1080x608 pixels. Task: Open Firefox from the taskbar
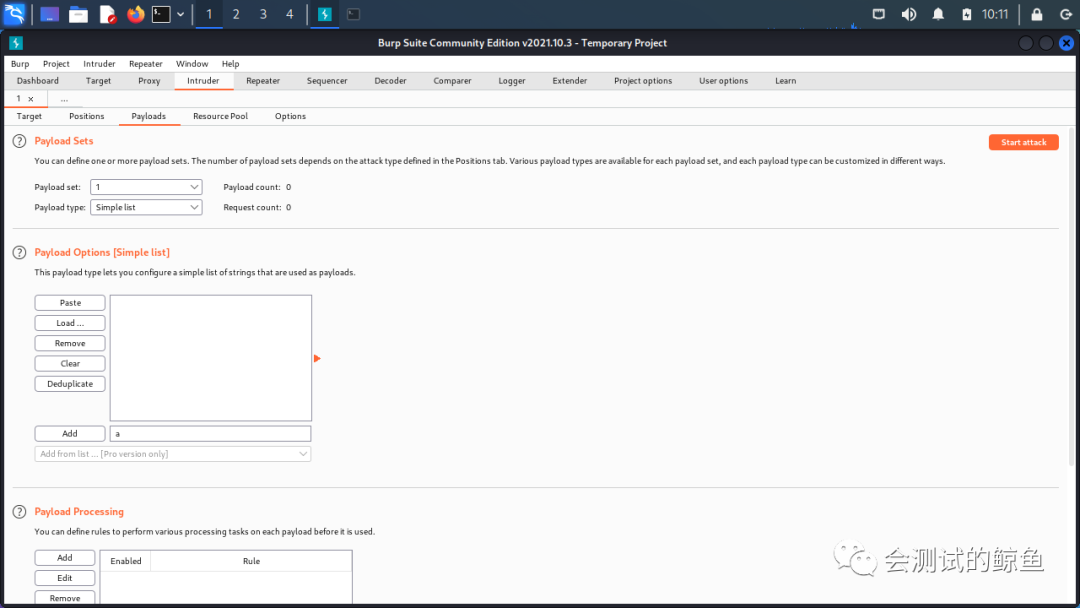click(x=136, y=14)
